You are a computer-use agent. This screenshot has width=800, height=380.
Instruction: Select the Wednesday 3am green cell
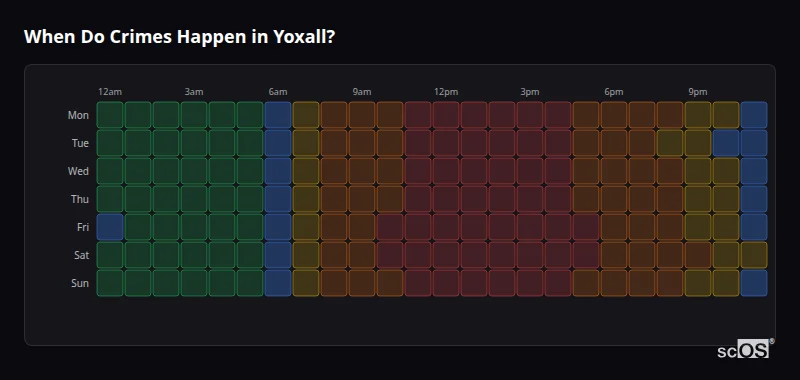194,171
